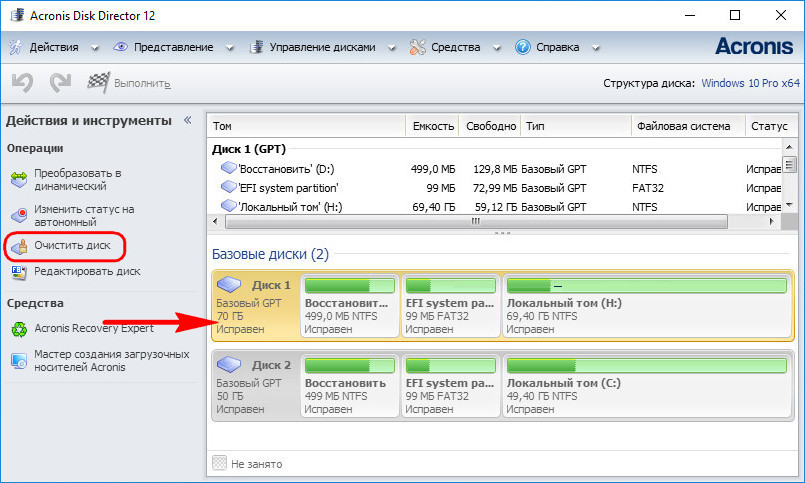
Task: Expand the Представление menu dropdown arrow
Action: point(229,48)
